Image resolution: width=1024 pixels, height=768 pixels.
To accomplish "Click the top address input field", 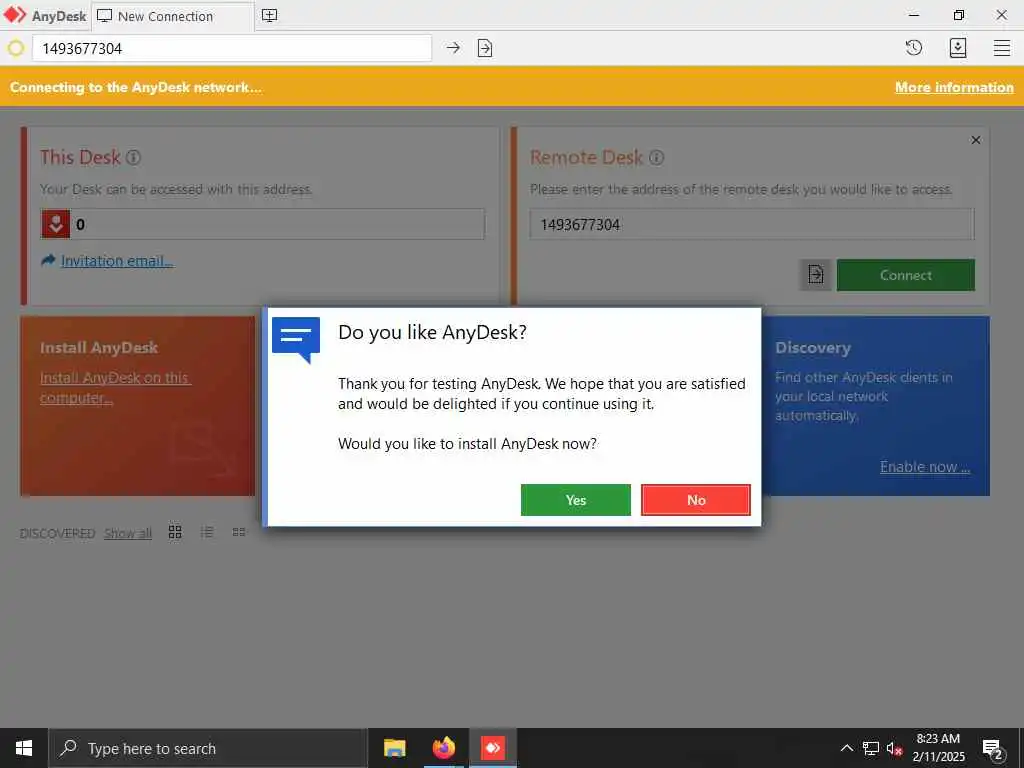I will pos(232,48).
